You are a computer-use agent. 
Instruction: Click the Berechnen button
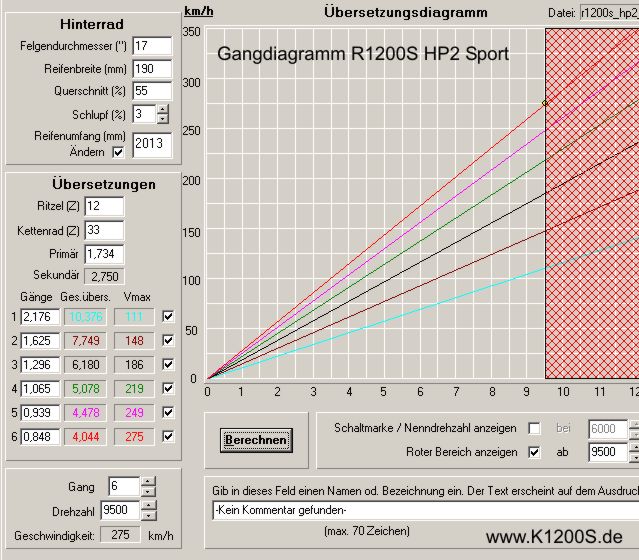click(x=256, y=440)
